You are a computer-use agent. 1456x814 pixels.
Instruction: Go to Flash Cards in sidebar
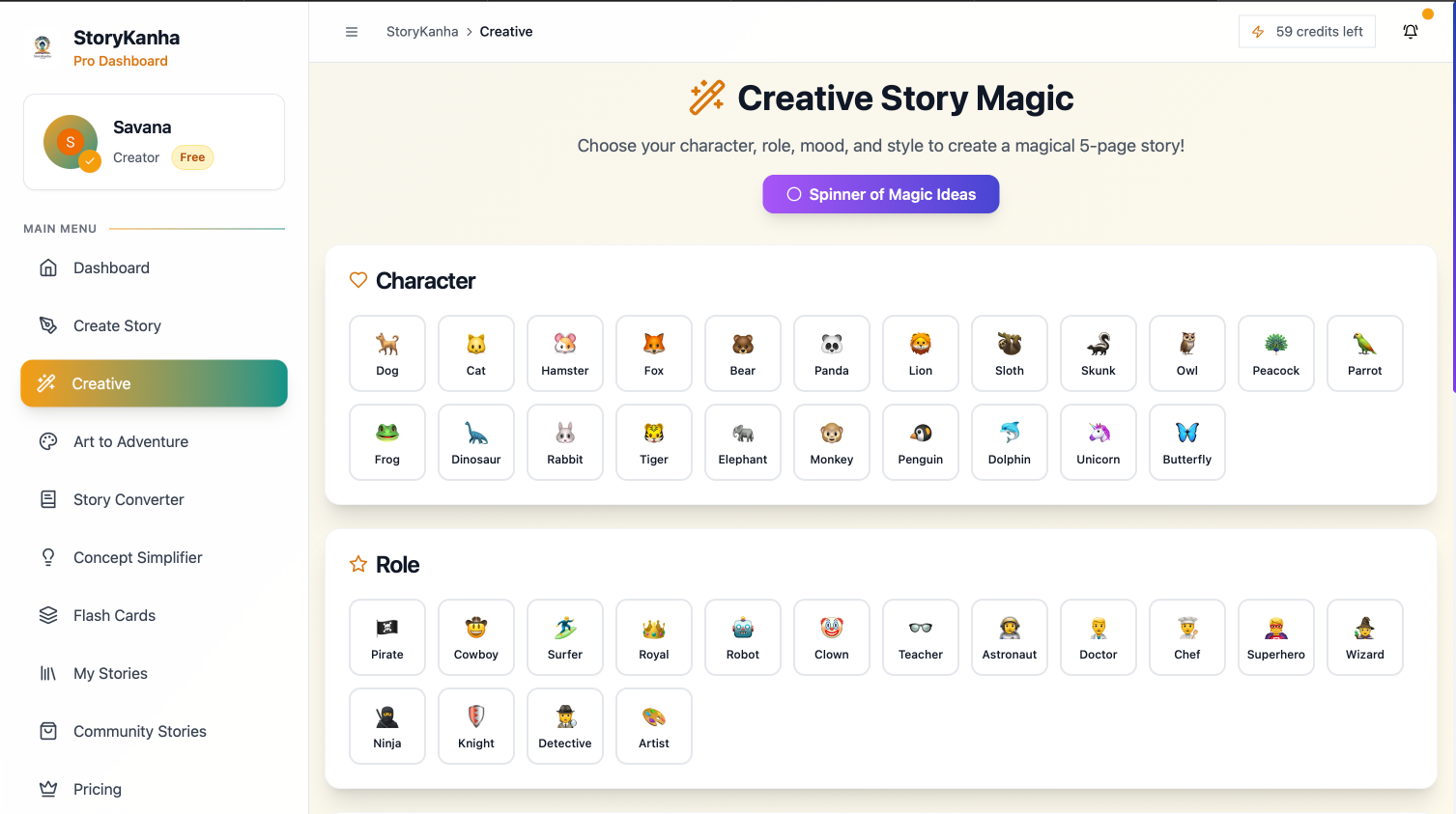(x=114, y=616)
